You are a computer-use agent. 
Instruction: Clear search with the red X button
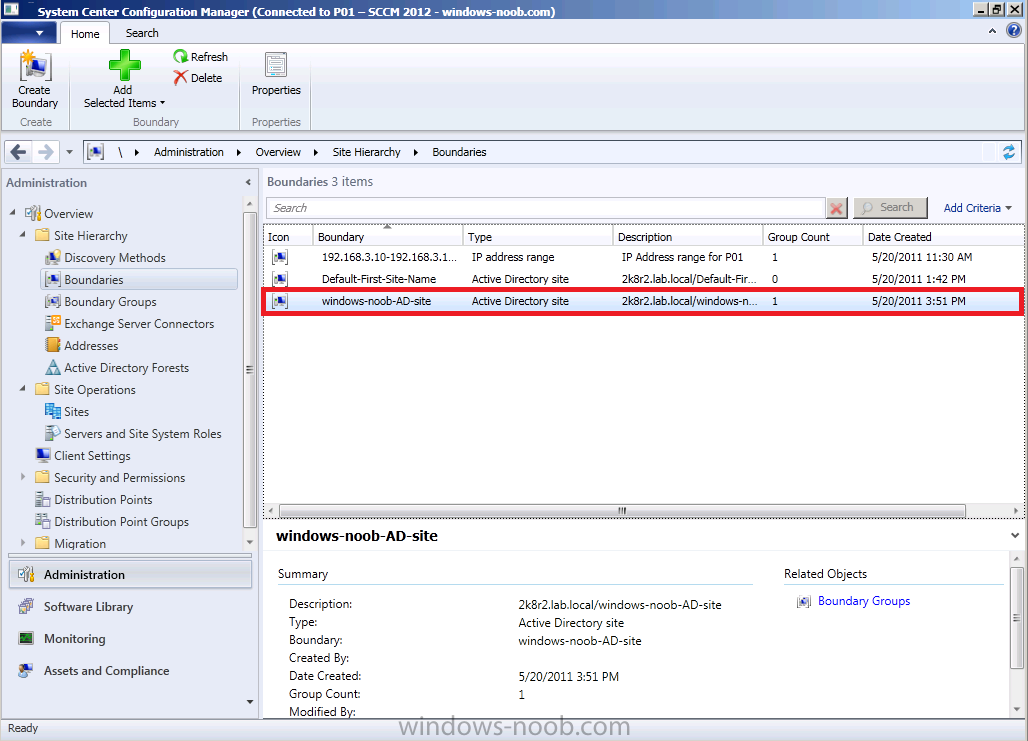tap(837, 208)
